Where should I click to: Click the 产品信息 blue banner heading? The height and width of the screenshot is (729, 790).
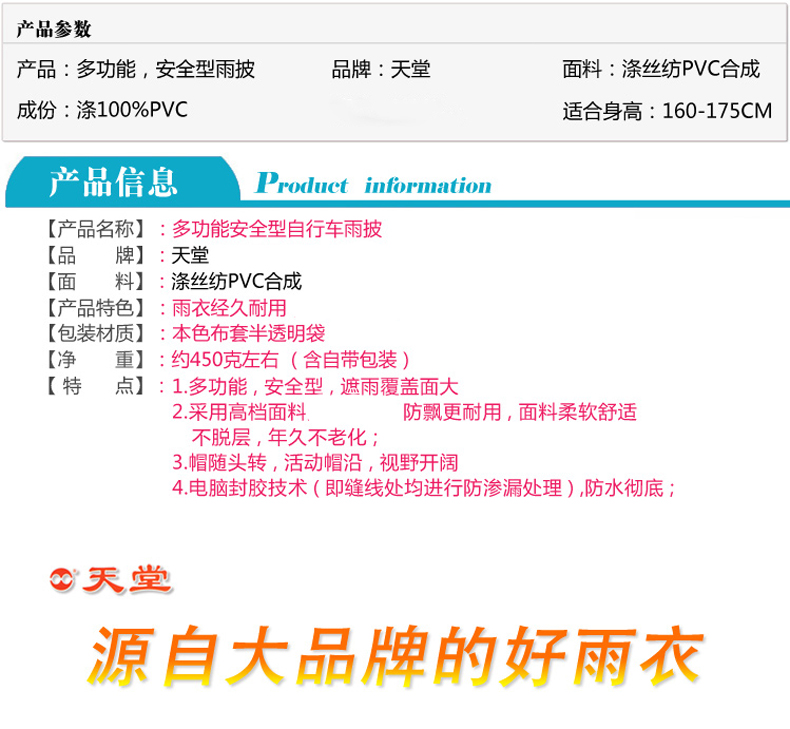point(113,182)
